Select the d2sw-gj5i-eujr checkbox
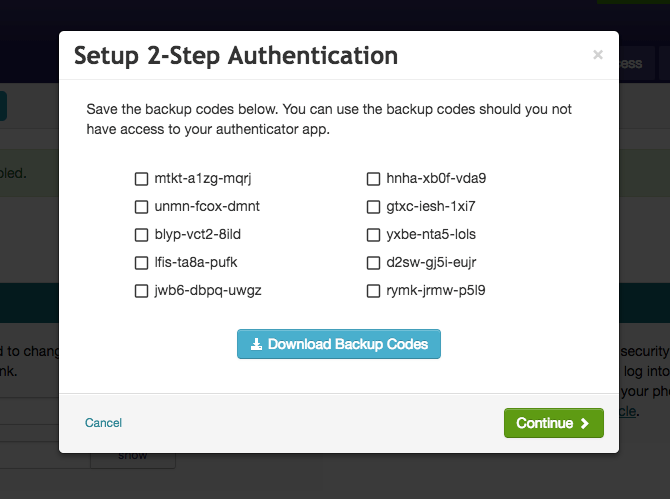Screen dimensions: 670x499 pos(373,263)
